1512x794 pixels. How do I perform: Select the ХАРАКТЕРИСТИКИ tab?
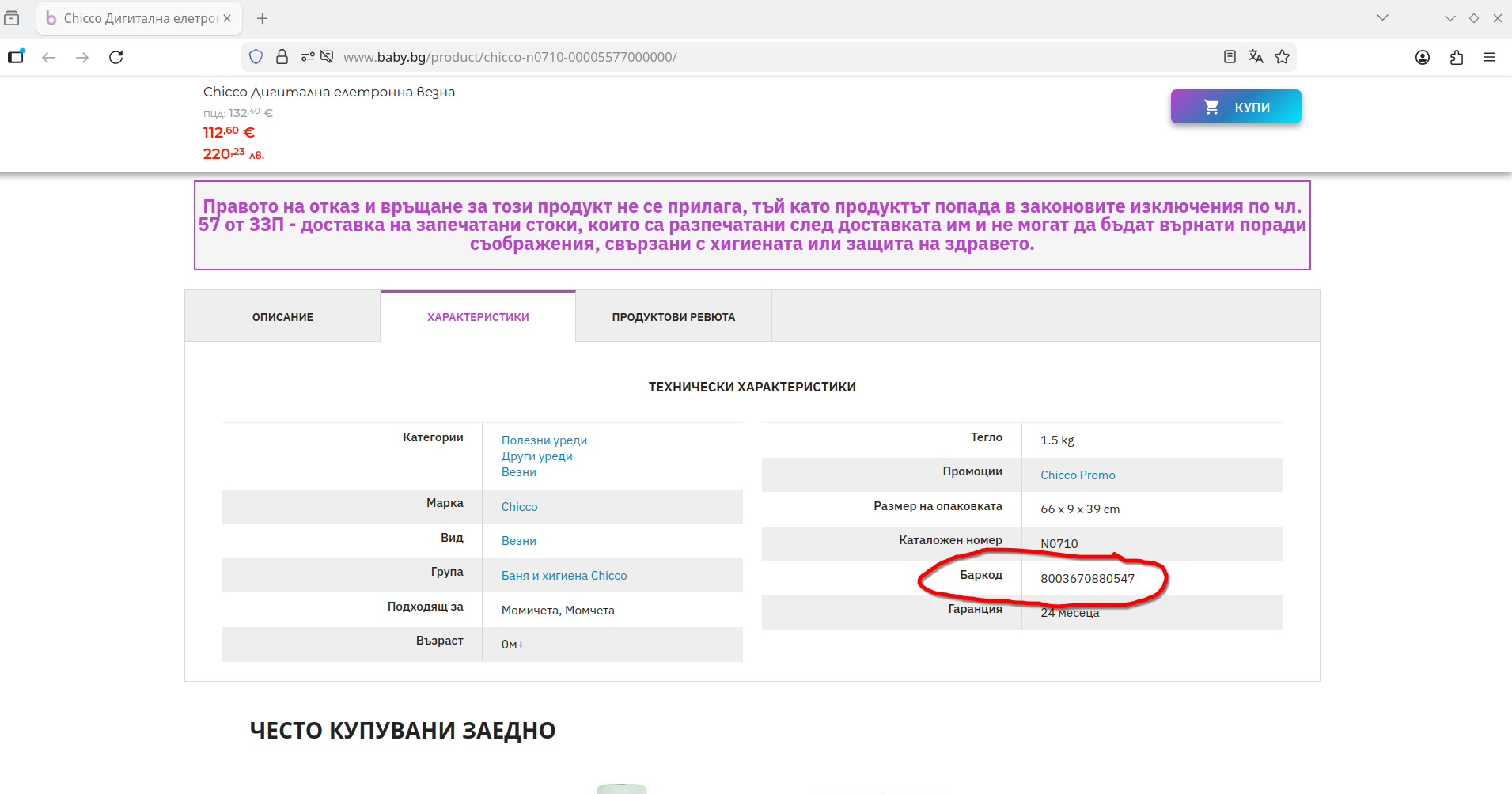tap(478, 317)
